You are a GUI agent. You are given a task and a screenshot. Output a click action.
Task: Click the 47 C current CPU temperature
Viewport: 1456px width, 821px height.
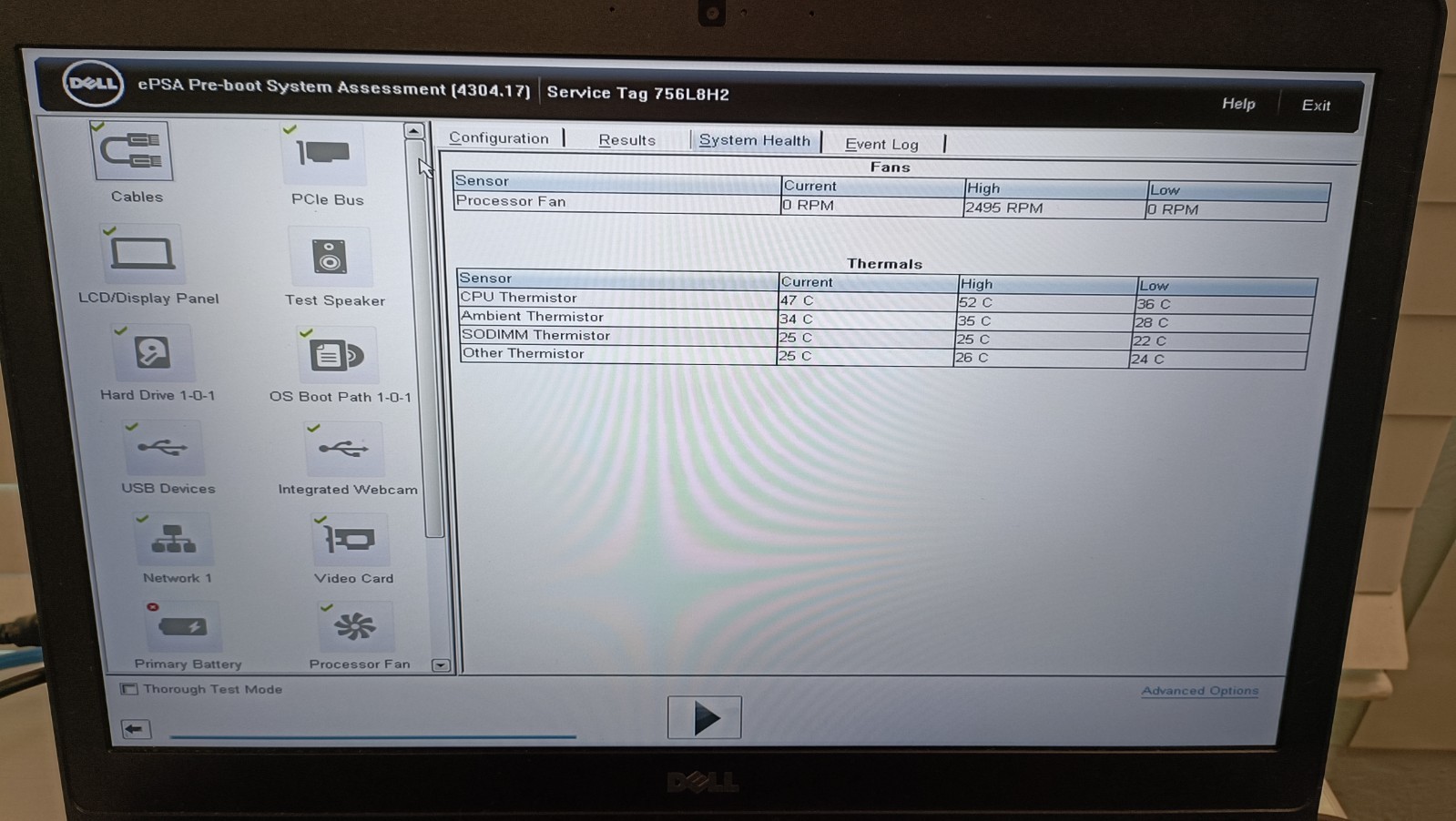point(797,300)
